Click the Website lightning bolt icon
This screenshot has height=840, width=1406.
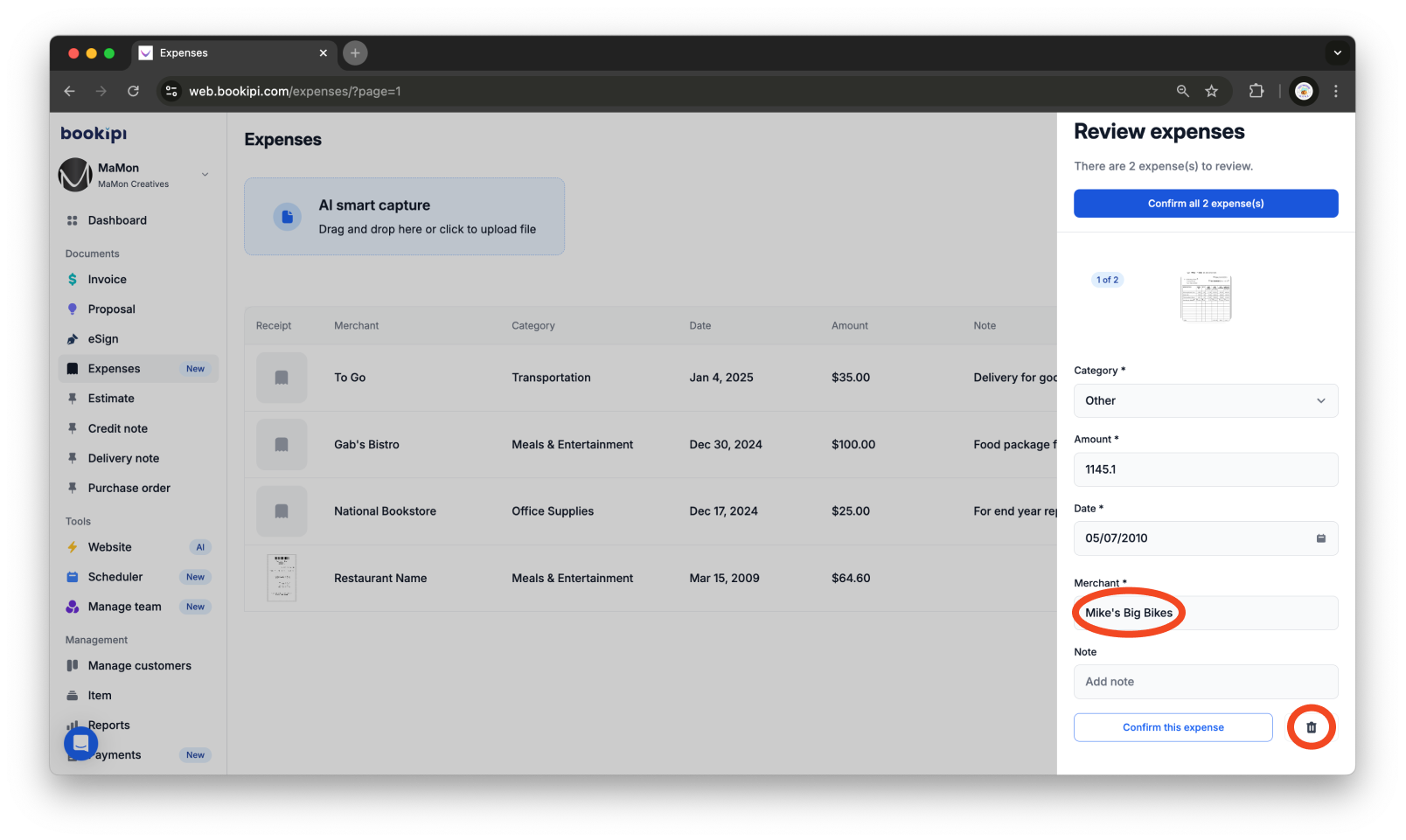point(73,546)
